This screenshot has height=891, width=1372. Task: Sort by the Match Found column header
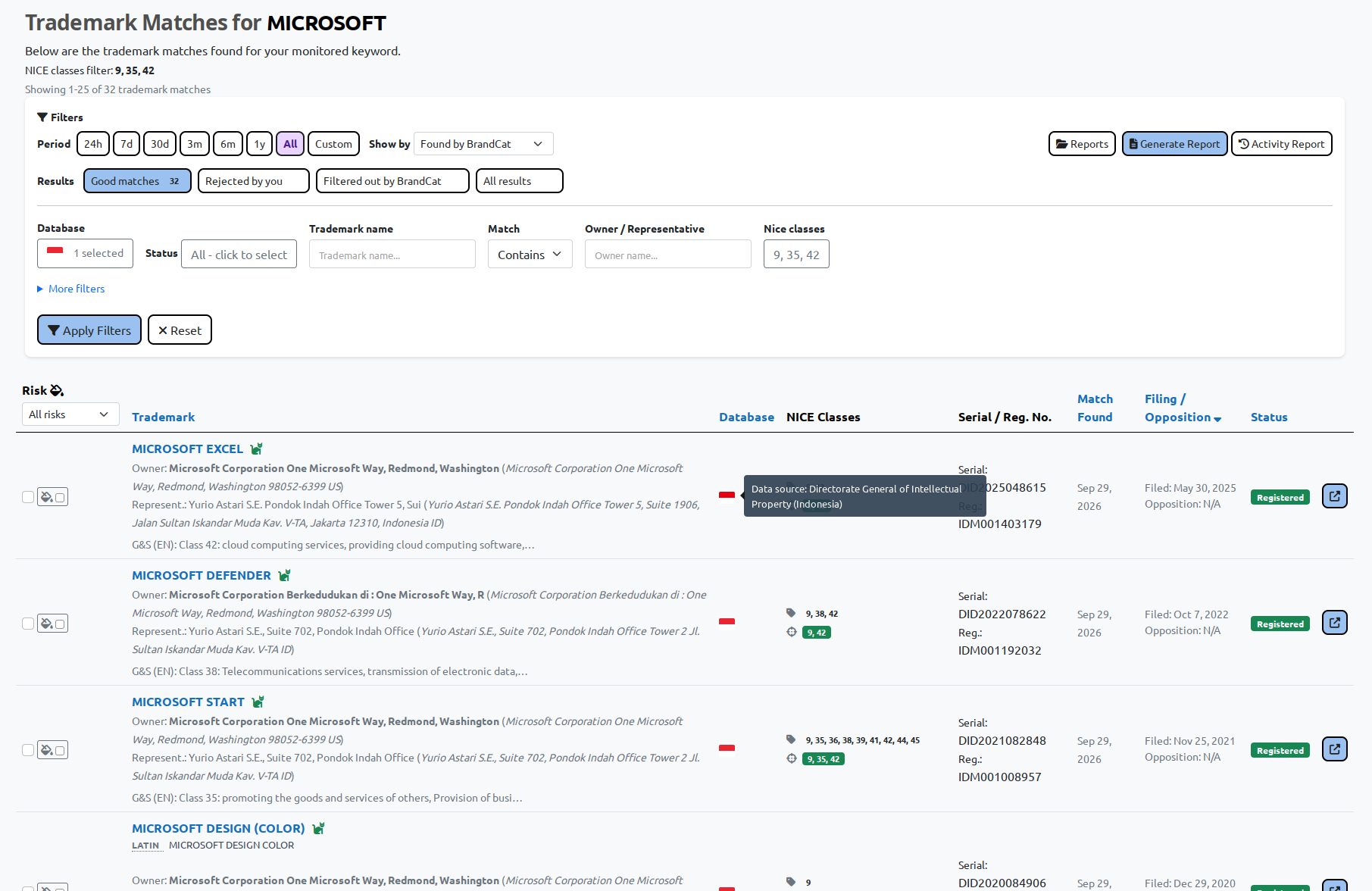(x=1095, y=408)
